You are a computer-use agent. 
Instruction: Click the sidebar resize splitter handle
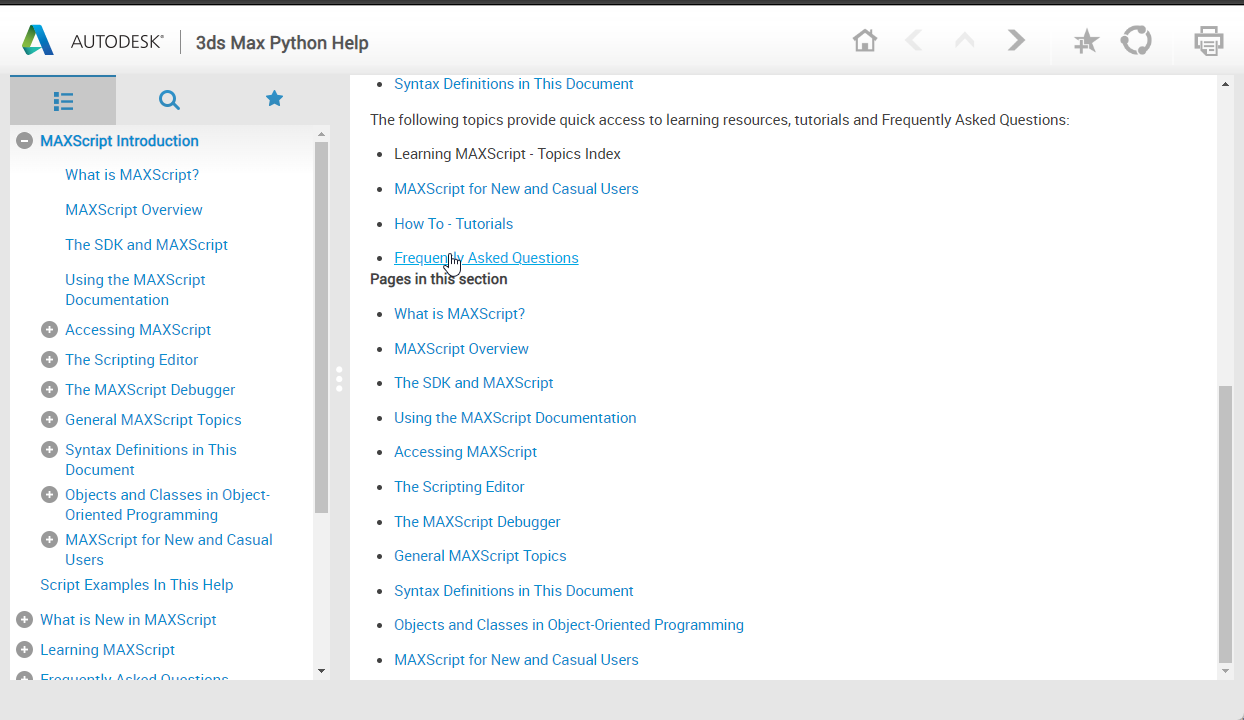pos(339,379)
